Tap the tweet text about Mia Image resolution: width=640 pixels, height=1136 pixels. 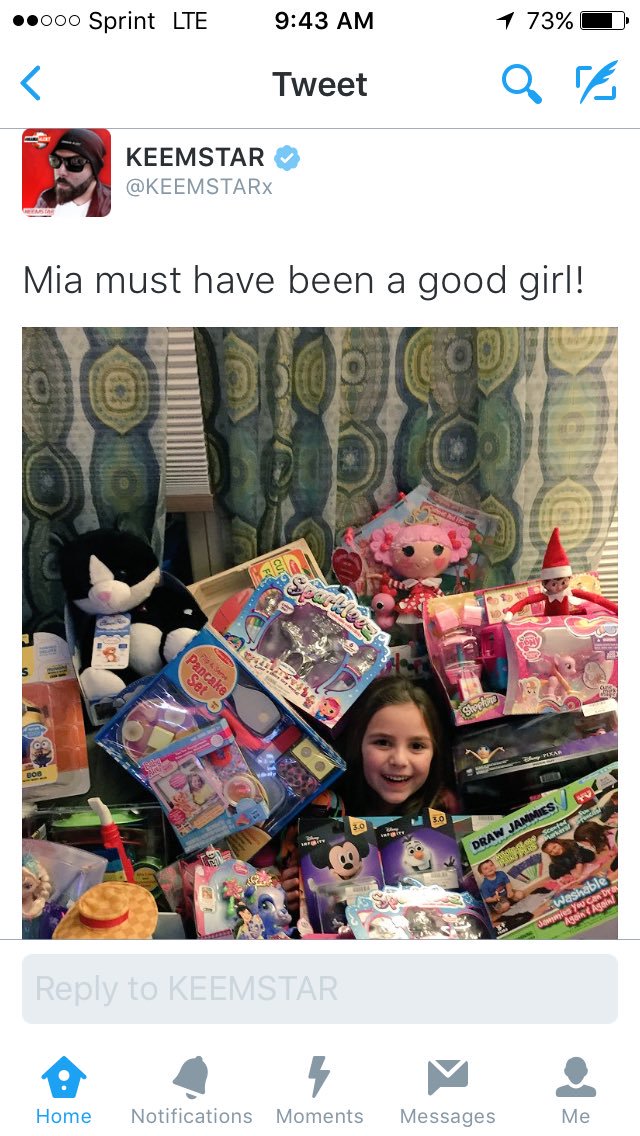[303, 281]
